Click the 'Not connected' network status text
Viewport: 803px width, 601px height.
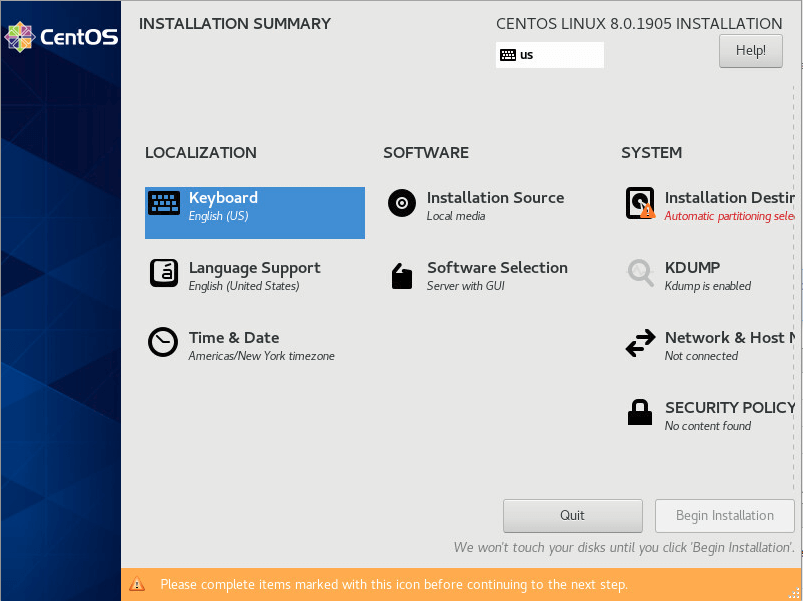701,356
